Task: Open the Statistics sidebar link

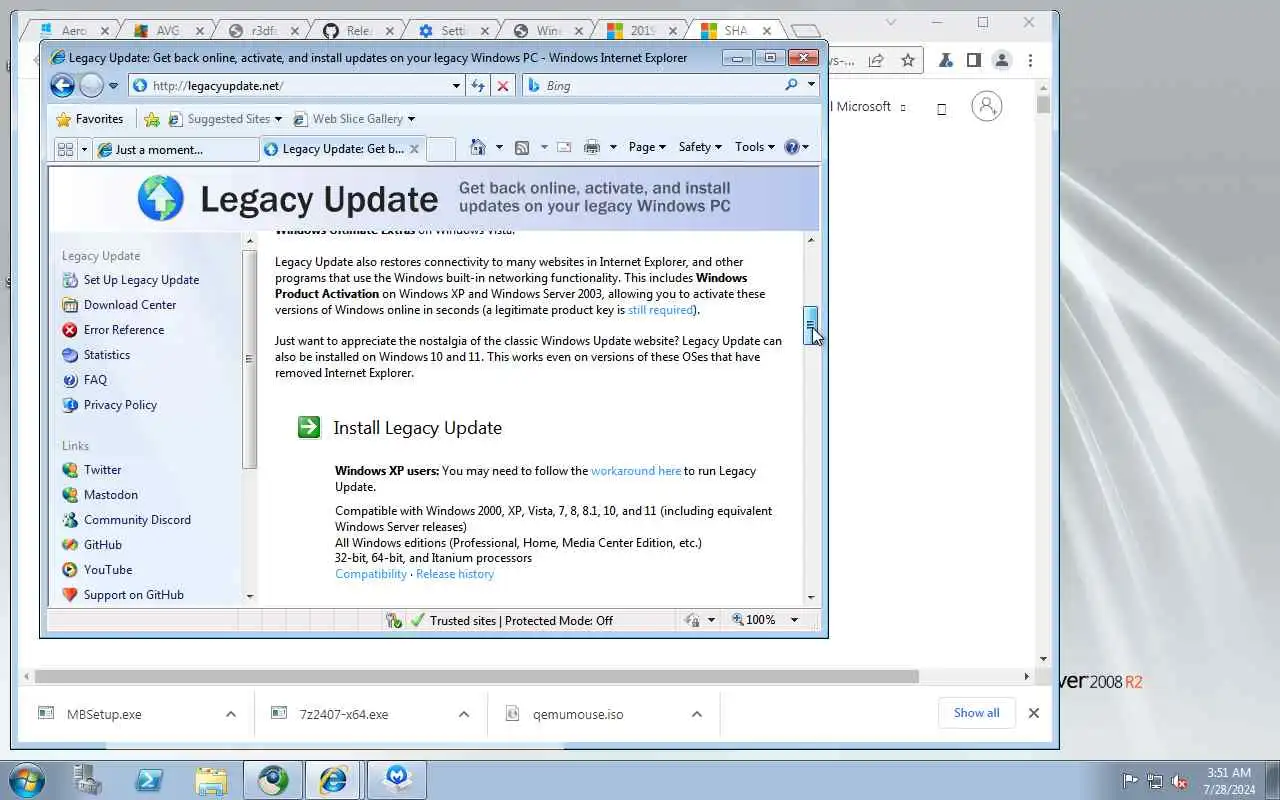Action: pyautogui.click(x=107, y=355)
